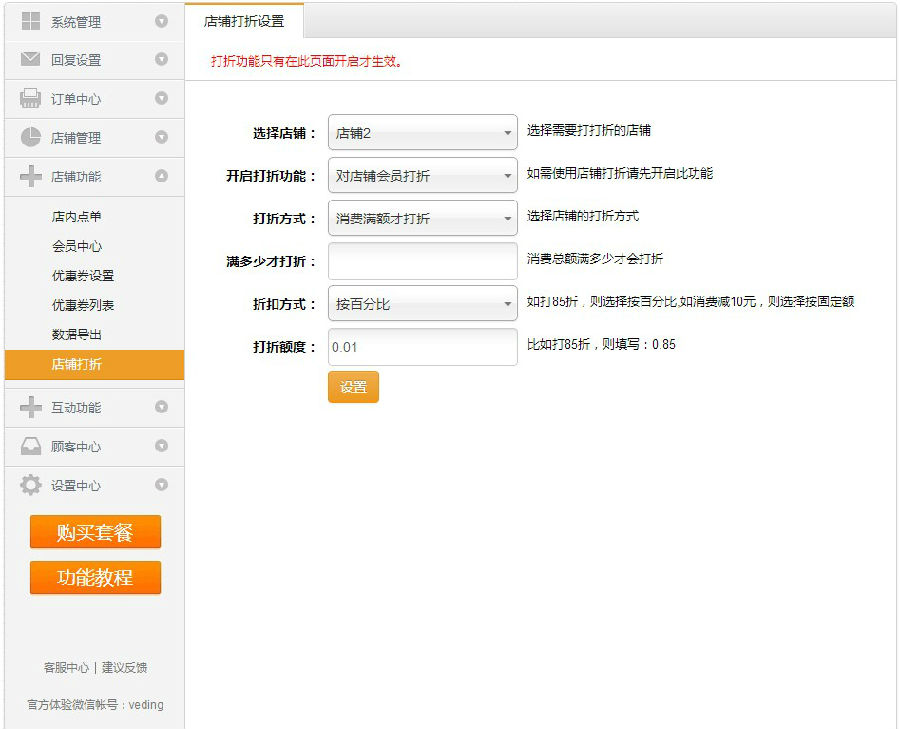Click the 店铺管理 menu label
The height and width of the screenshot is (729, 900).
point(76,138)
